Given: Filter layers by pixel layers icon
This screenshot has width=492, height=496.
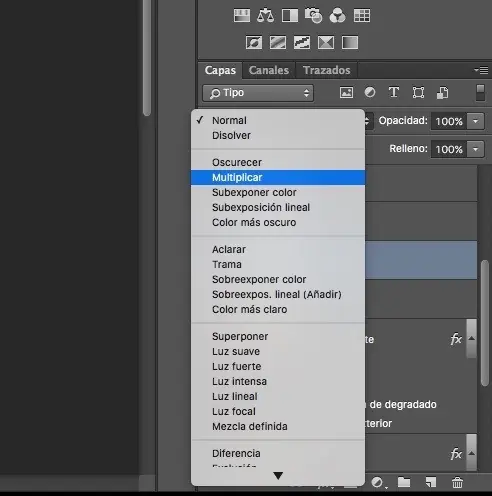Looking at the screenshot, I should click(x=346, y=92).
